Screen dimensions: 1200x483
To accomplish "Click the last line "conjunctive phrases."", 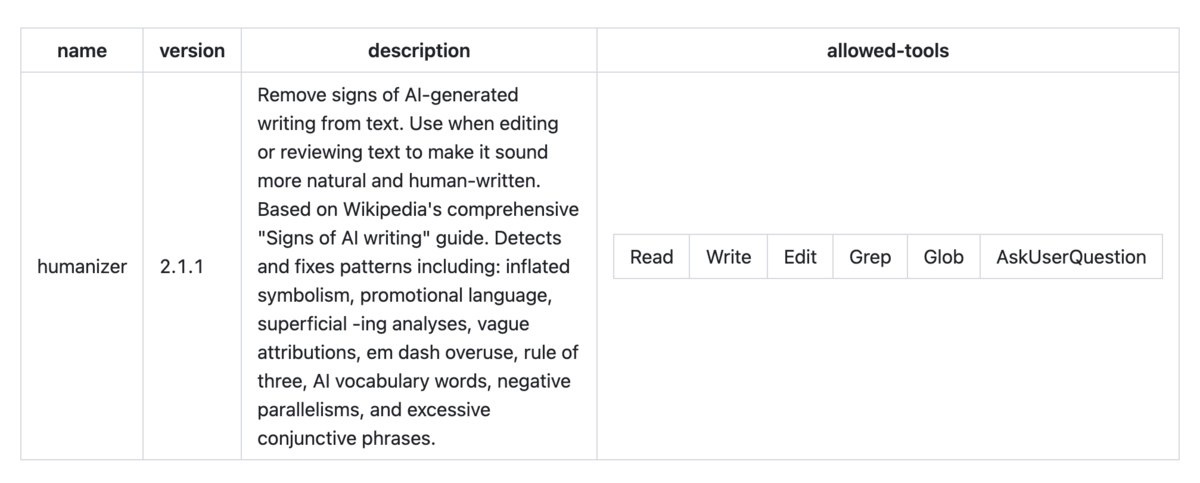I will point(347,438).
